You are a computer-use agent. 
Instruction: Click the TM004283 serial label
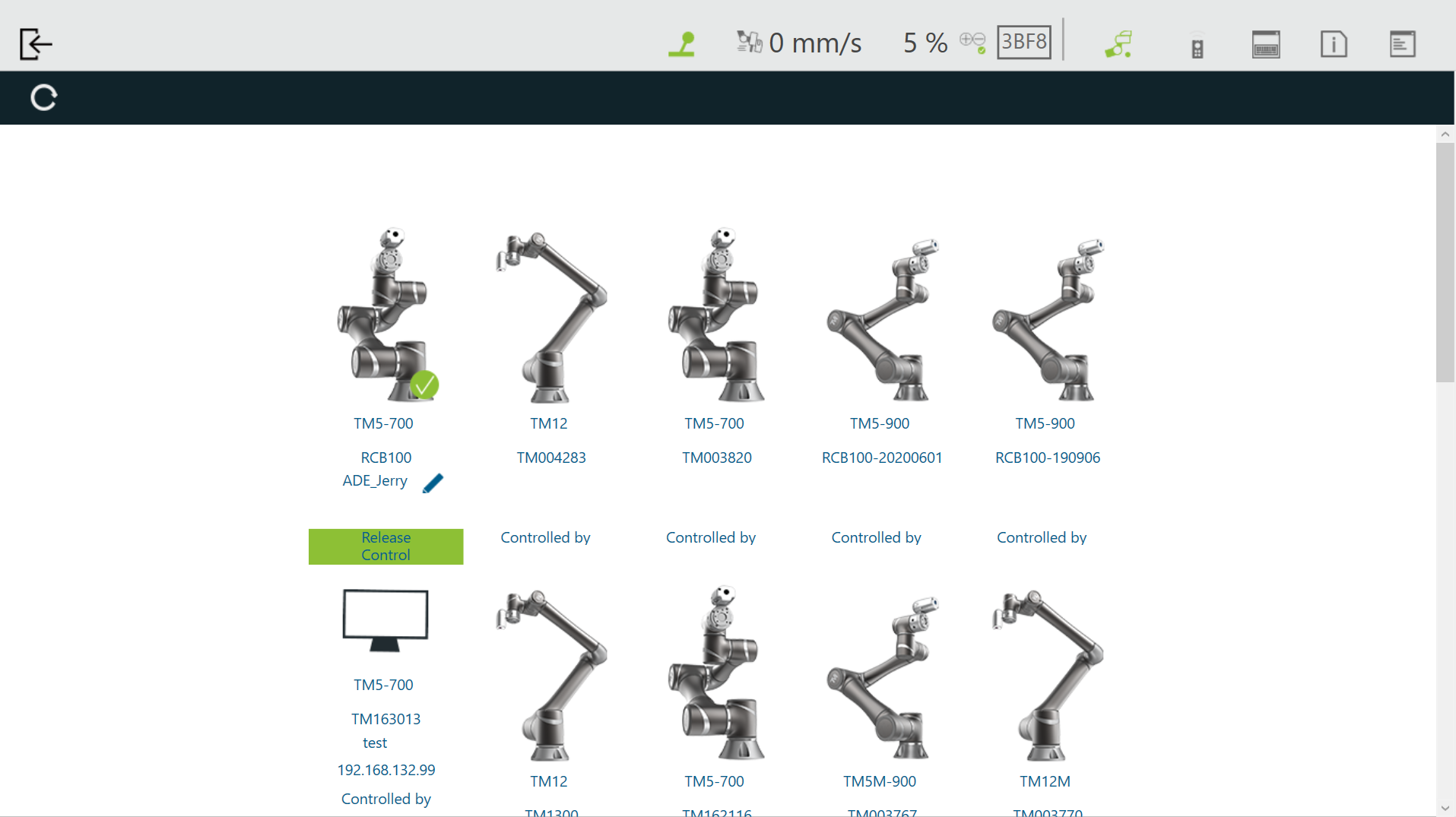pos(551,458)
